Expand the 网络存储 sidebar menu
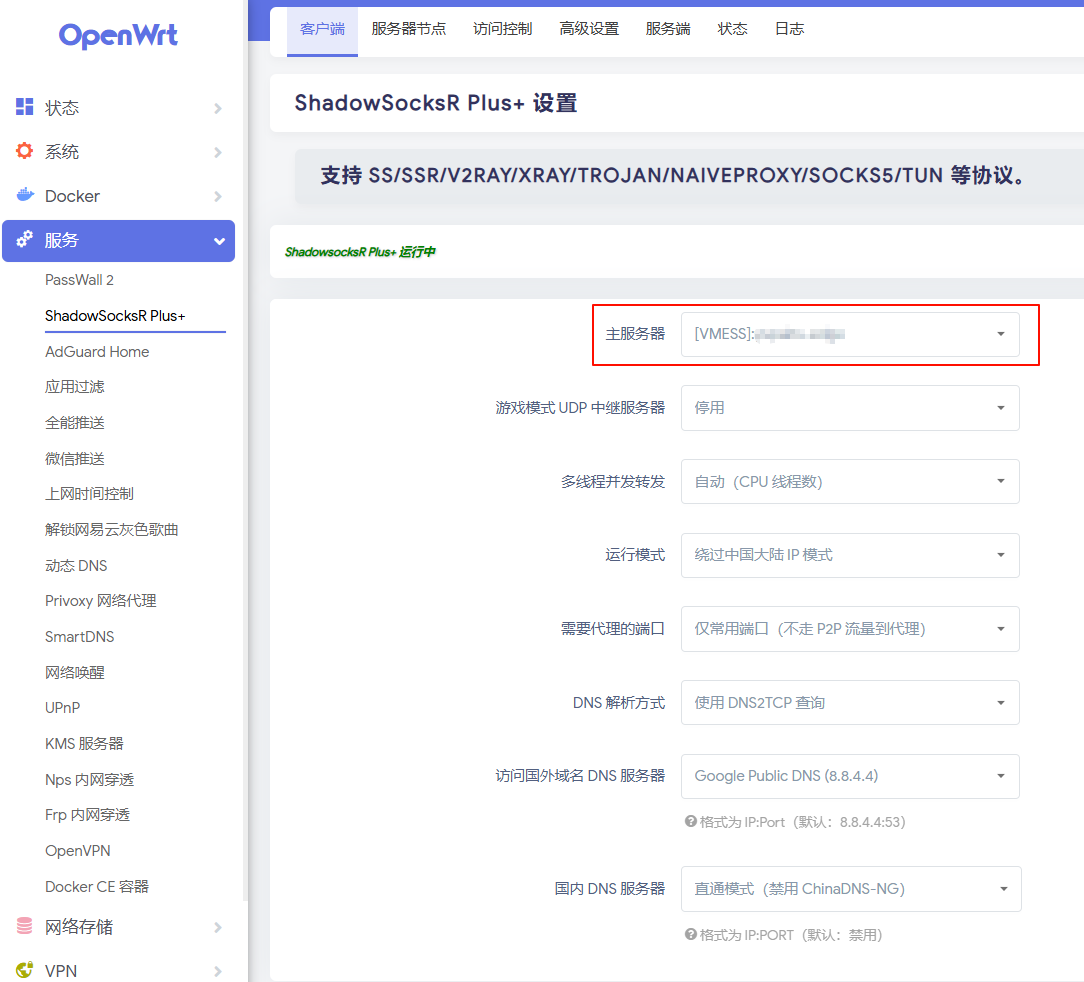 tap(118, 927)
